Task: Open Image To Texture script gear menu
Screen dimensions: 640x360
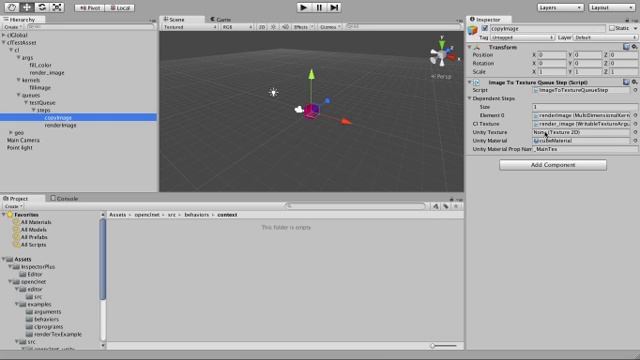Action: coord(634,82)
